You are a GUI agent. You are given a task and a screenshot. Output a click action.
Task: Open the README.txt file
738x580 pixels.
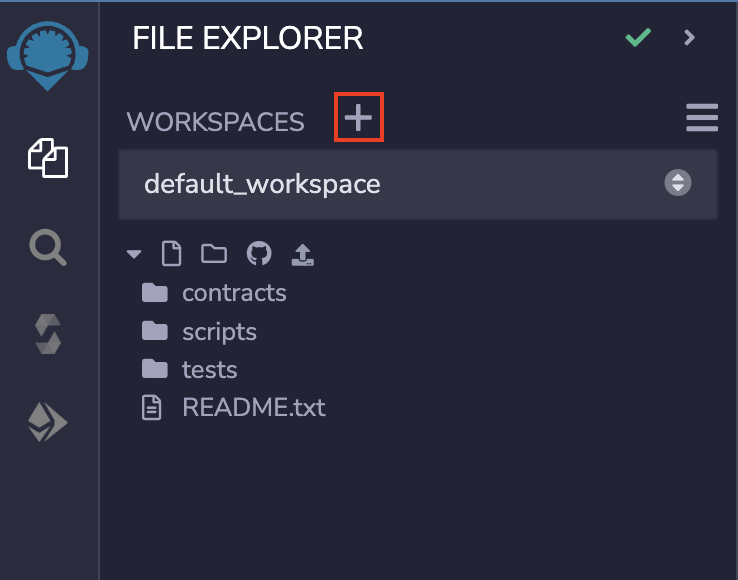(252, 407)
